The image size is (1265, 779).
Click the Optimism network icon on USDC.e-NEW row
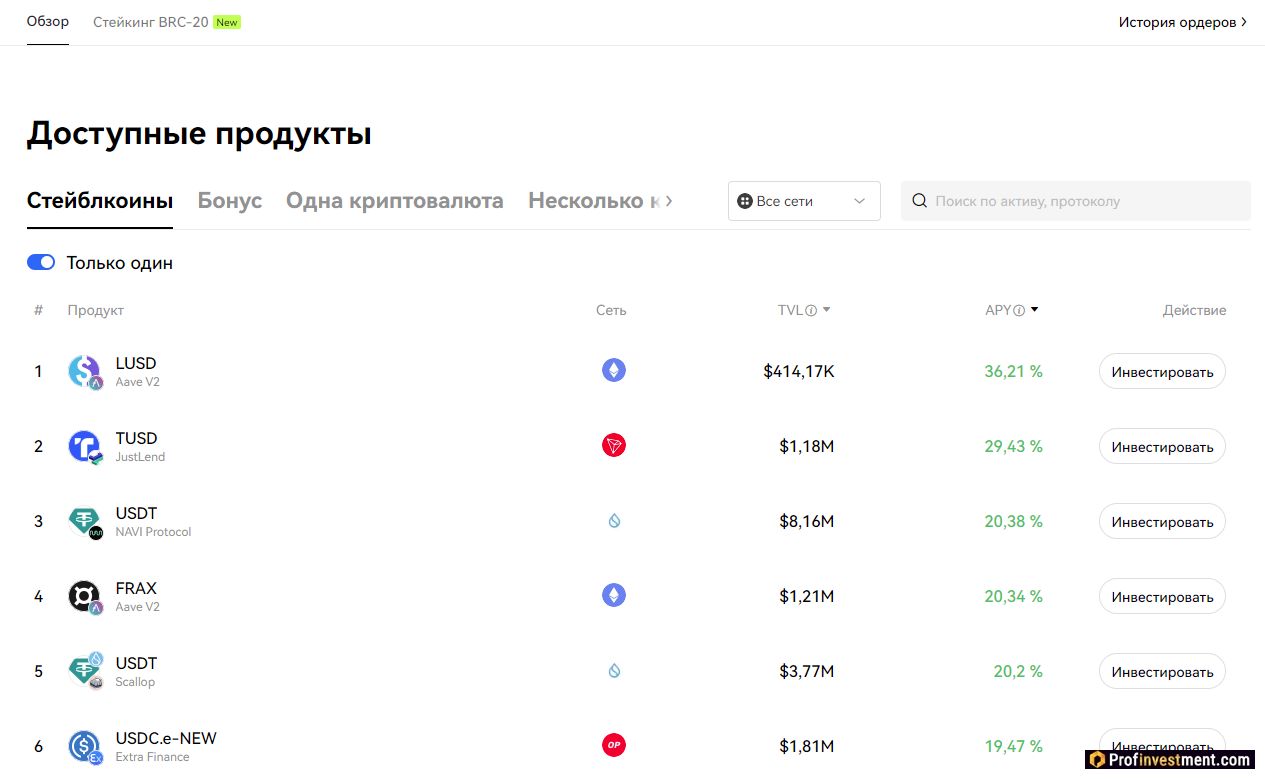[613, 745]
